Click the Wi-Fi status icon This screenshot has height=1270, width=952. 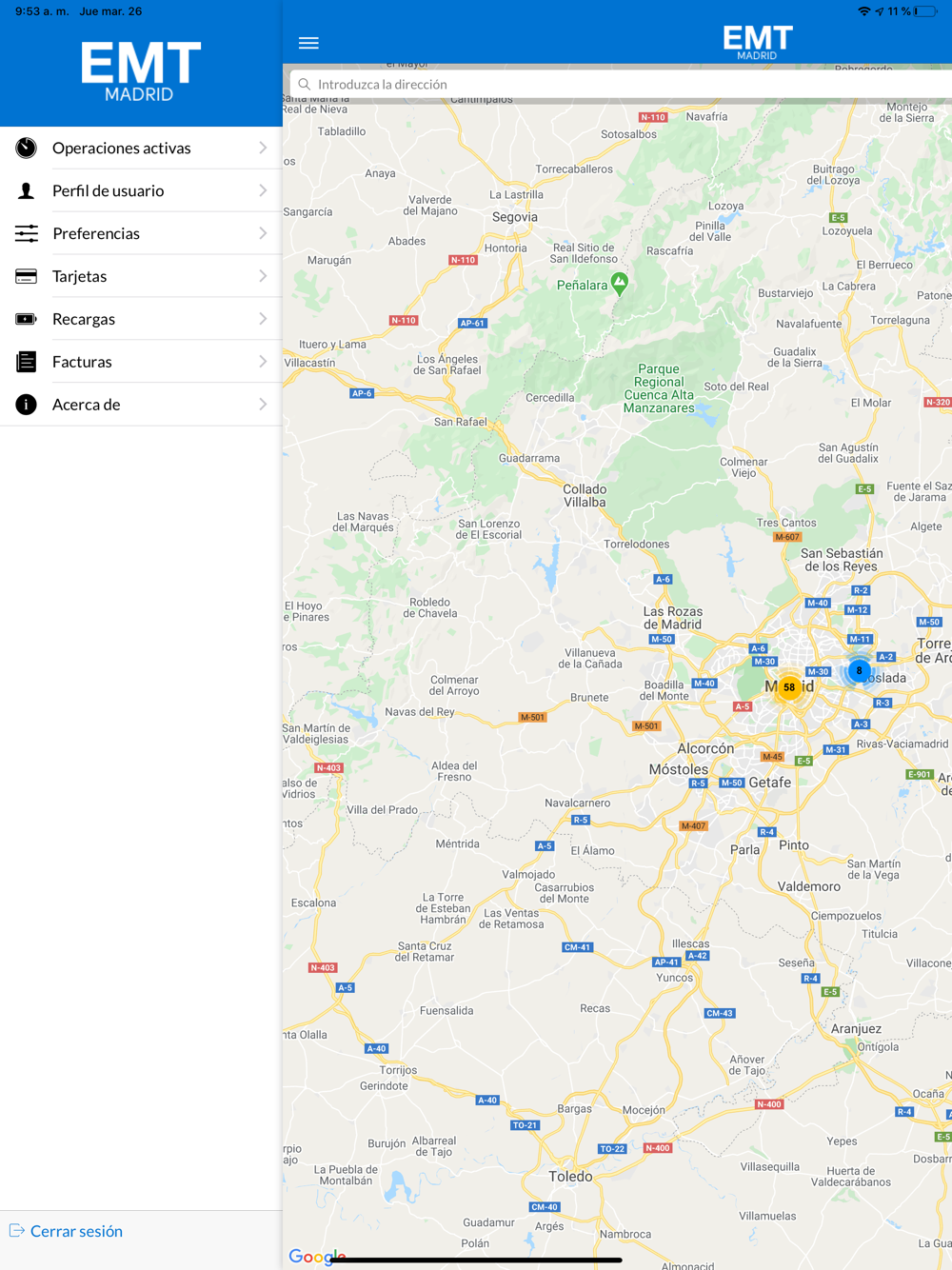pos(863,11)
